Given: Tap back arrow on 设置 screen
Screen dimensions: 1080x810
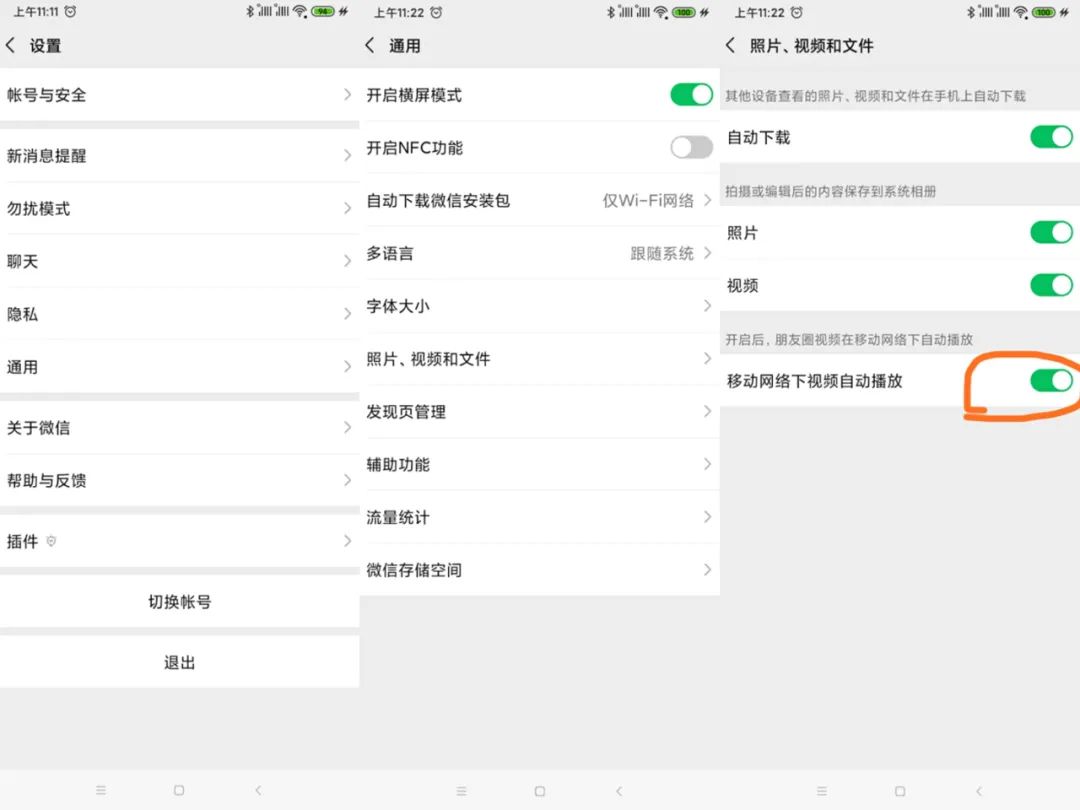Looking at the screenshot, I should (x=10, y=45).
